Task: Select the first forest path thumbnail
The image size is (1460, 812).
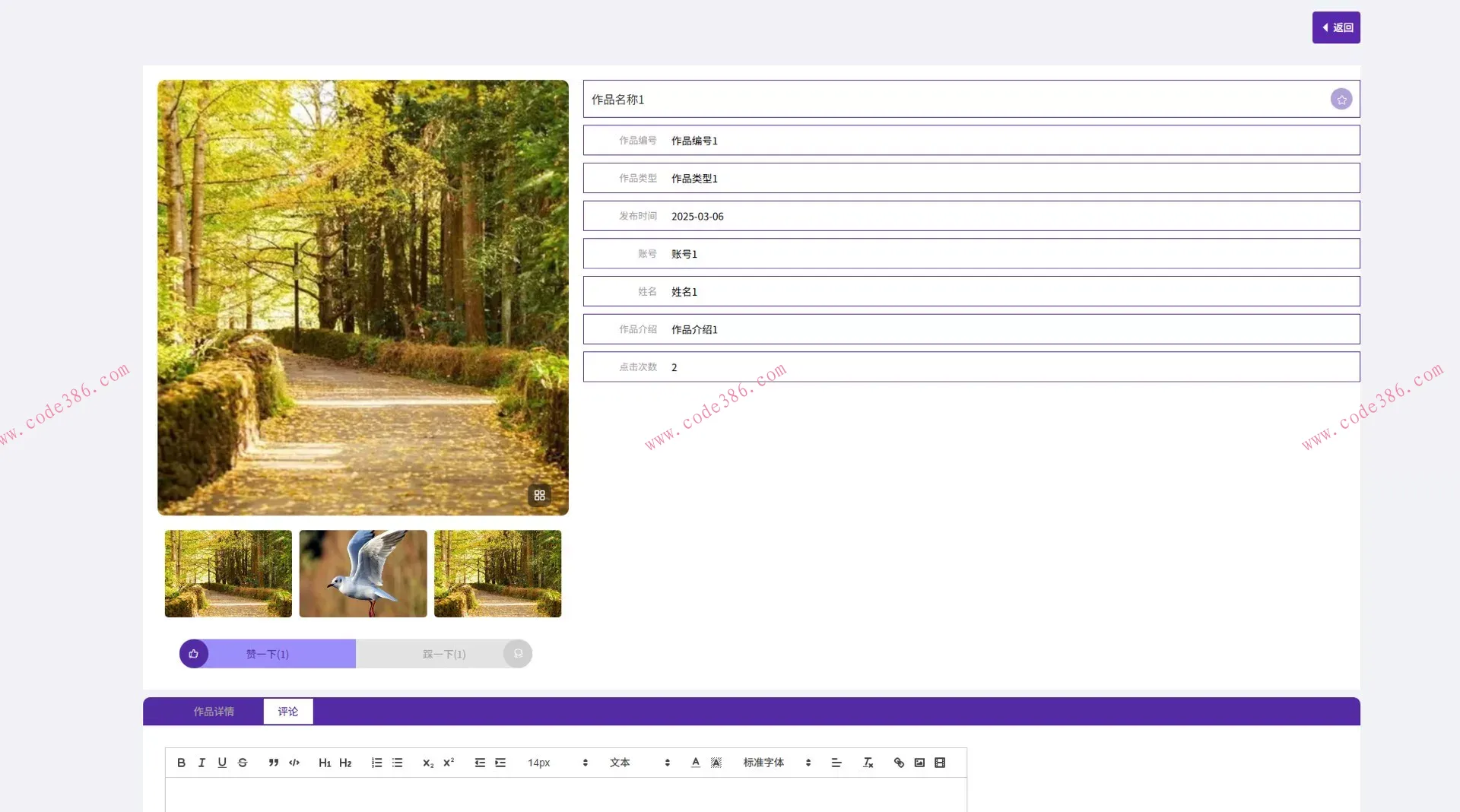Action: (x=228, y=573)
